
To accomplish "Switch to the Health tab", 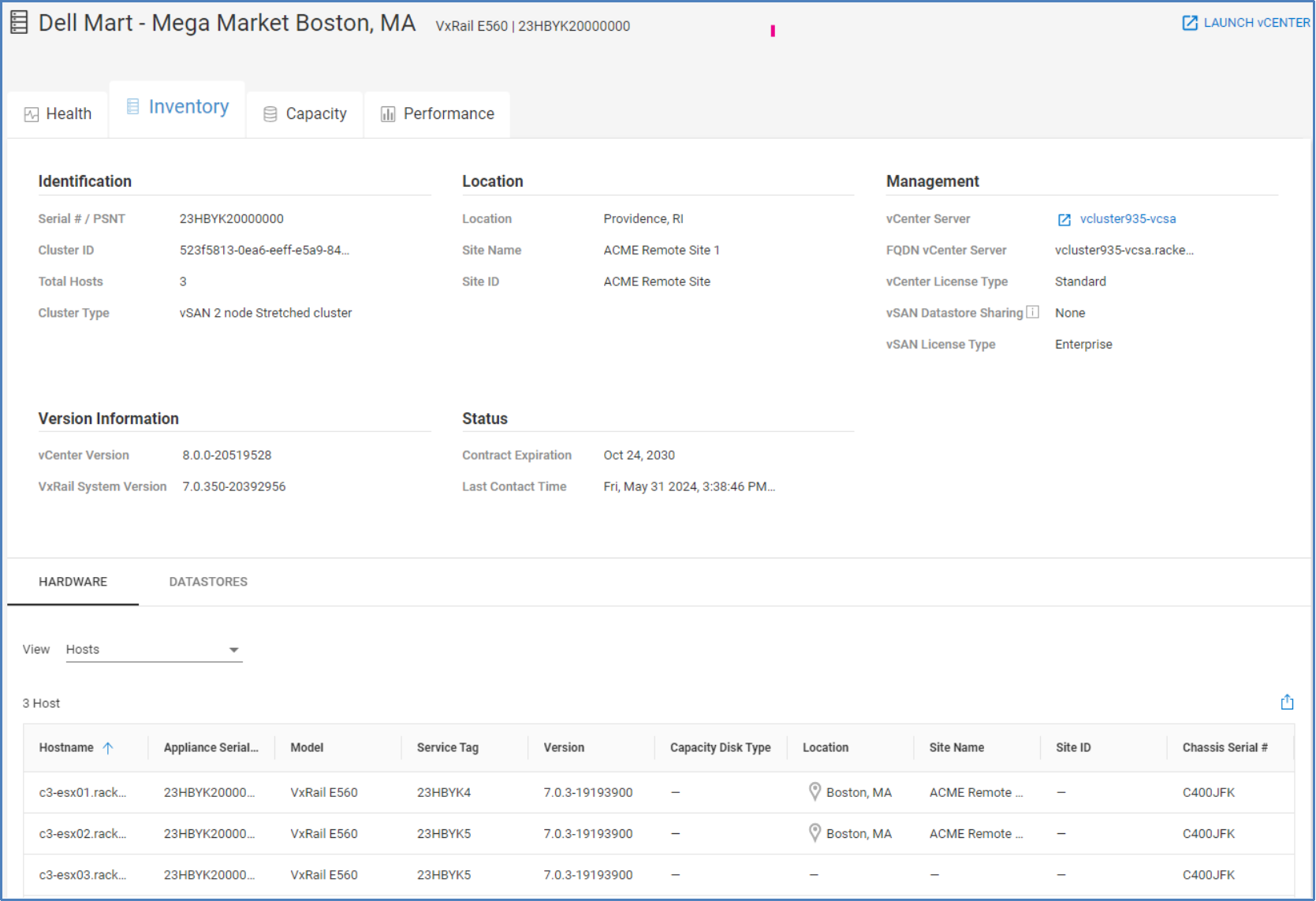I will (x=58, y=114).
